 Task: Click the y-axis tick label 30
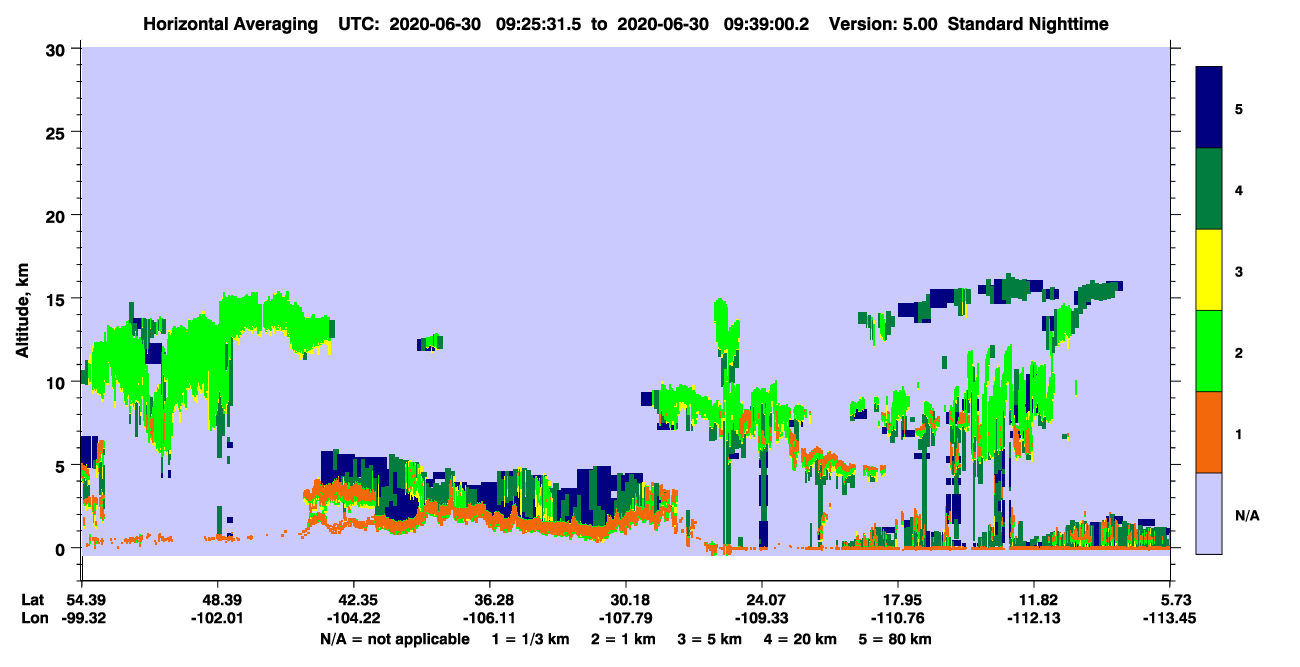coord(58,48)
